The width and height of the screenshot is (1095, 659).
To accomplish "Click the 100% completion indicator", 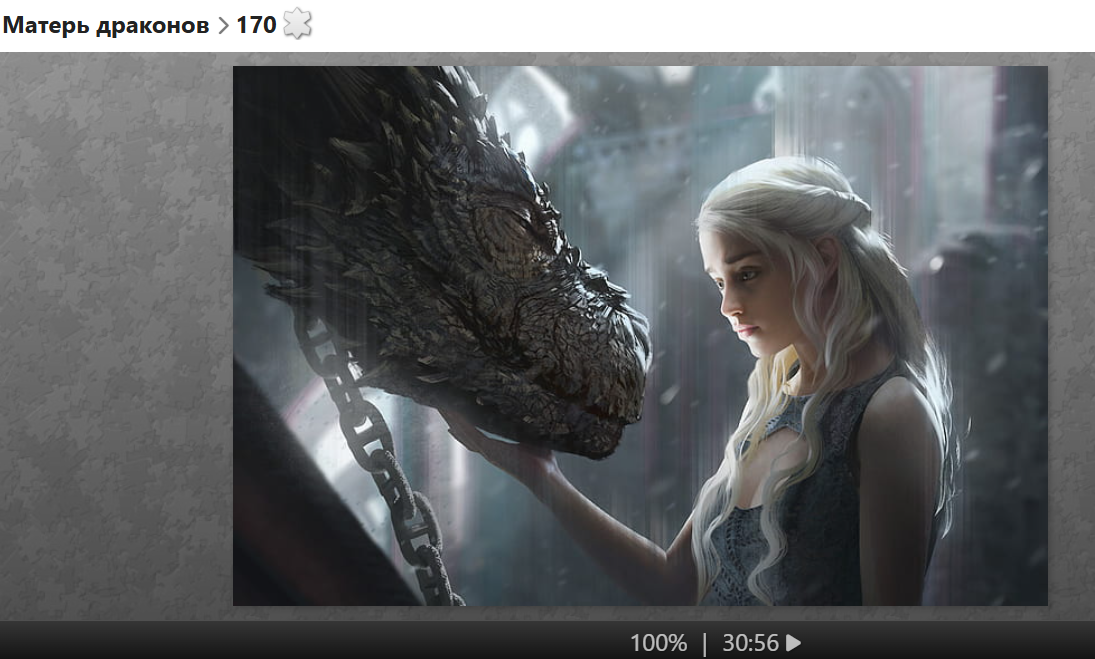I will [658, 643].
